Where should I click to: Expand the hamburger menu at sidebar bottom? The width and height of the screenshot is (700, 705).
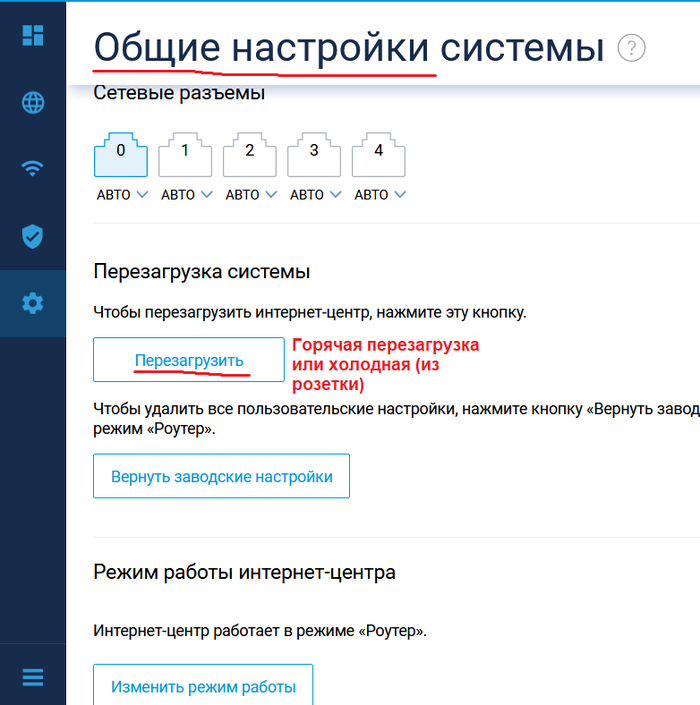(x=33, y=677)
